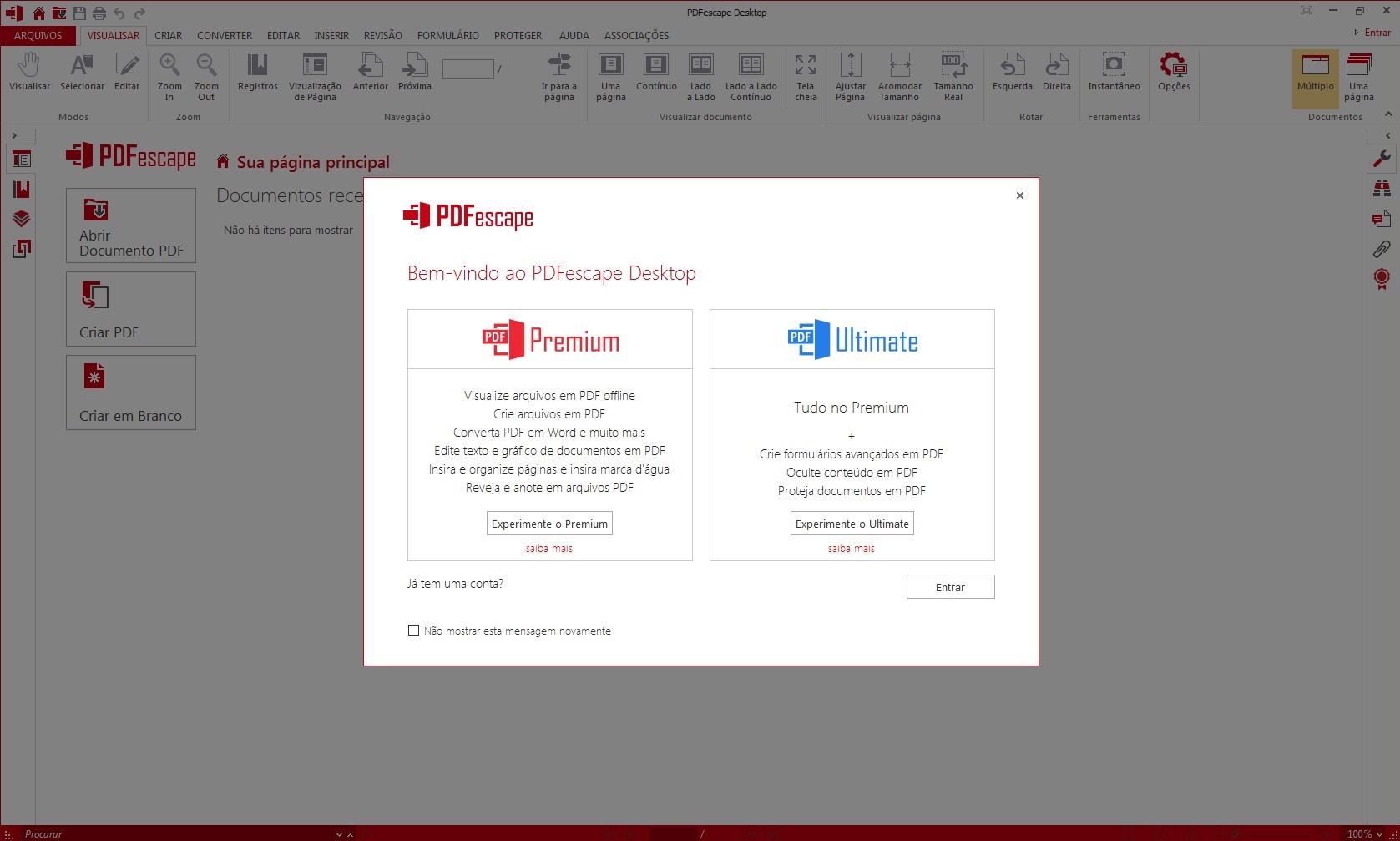Click the Abrir Documento PDF tile
This screenshot has width=1400, height=841.
click(131, 225)
